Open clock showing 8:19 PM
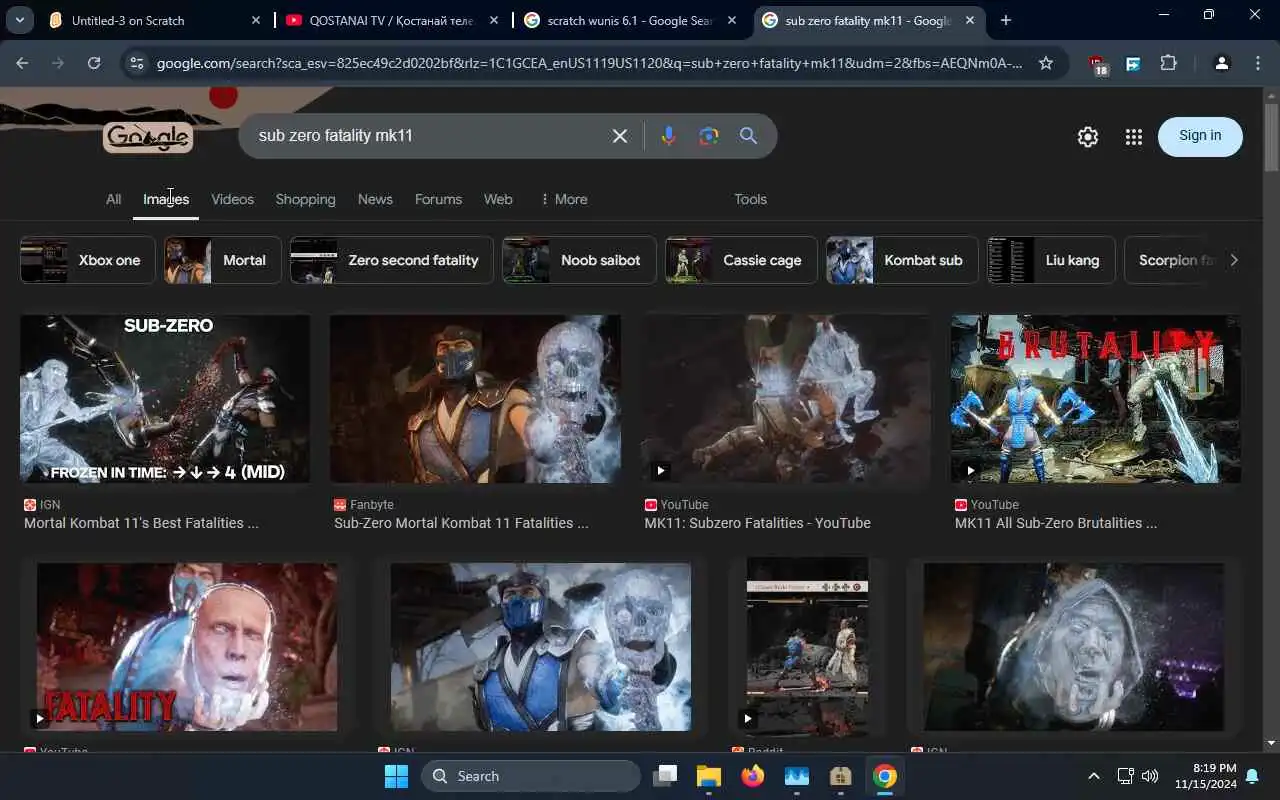The height and width of the screenshot is (800, 1280). pyautogui.click(x=1205, y=776)
